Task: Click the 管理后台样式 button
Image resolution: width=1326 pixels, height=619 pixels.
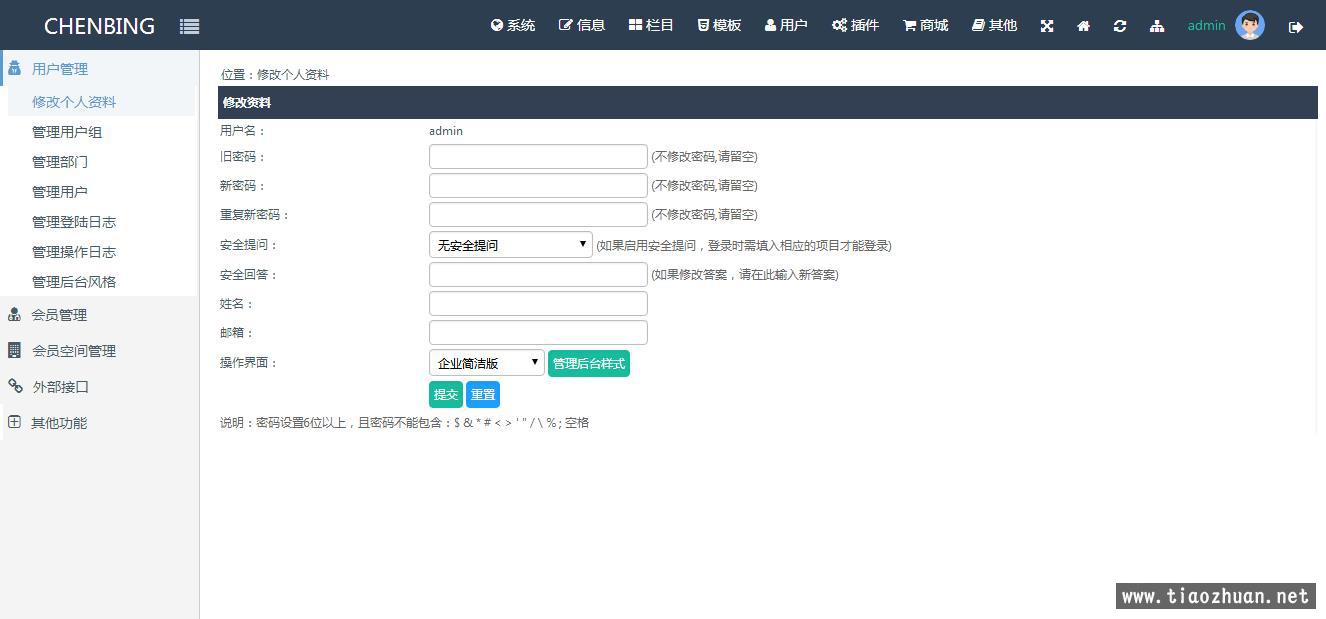Action: click(x=589, y=364)
